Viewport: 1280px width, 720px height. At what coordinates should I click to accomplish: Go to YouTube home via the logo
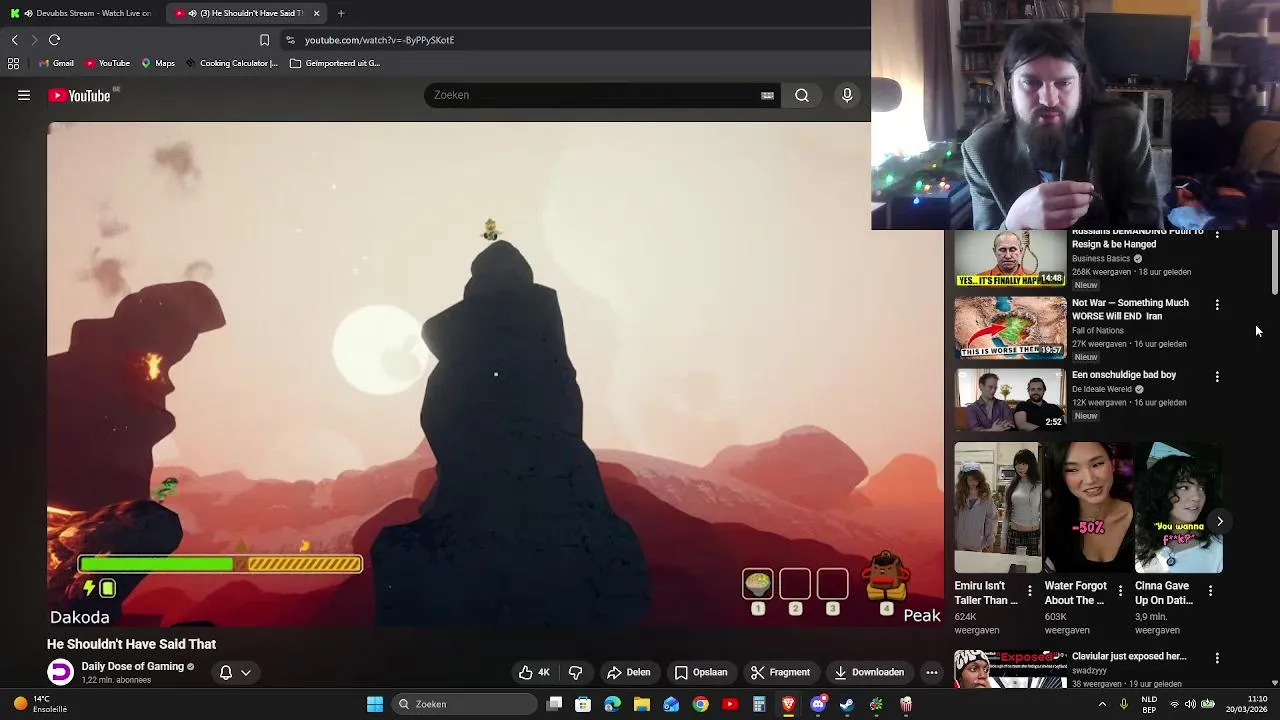point(79,96)
